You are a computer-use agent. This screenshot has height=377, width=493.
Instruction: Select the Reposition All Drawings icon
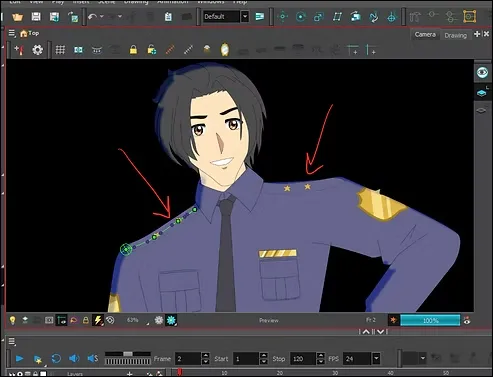[392, 17]
